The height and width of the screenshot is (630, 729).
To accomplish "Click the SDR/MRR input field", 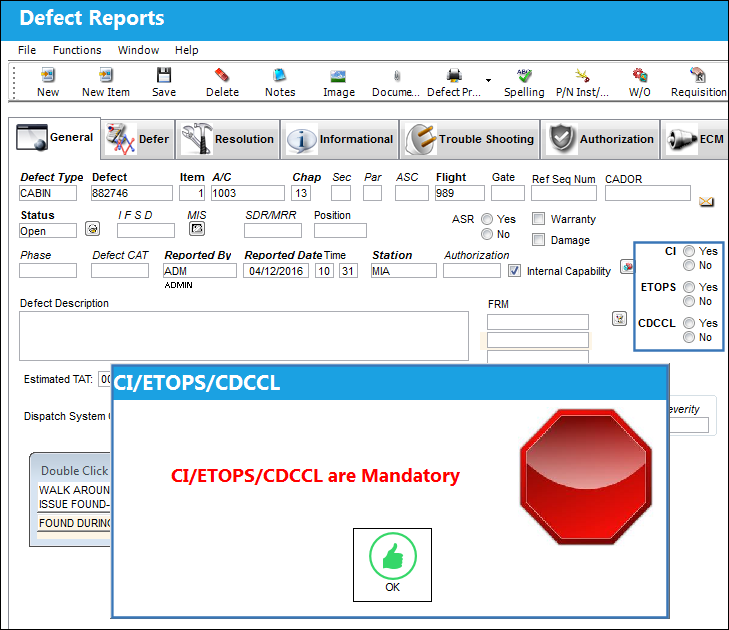I will pos(273,231).
